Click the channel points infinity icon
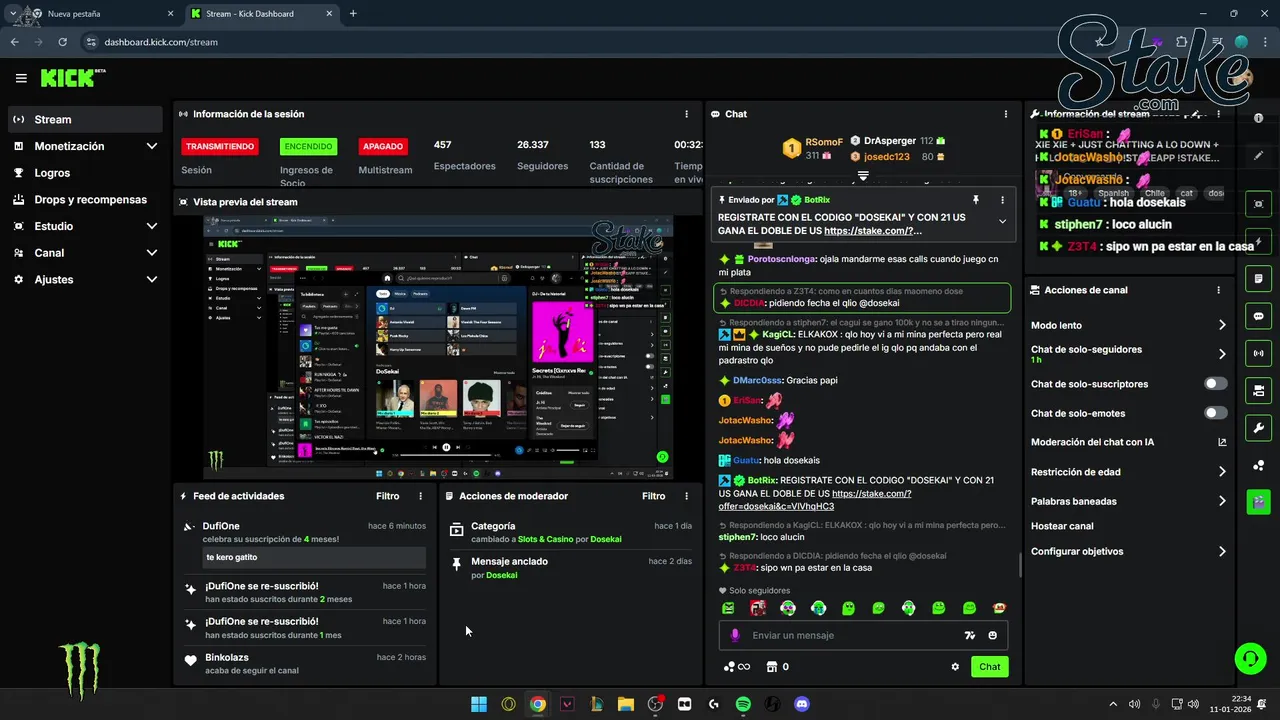This screenshot has width=1280, height=720. [x=737, y=667]
